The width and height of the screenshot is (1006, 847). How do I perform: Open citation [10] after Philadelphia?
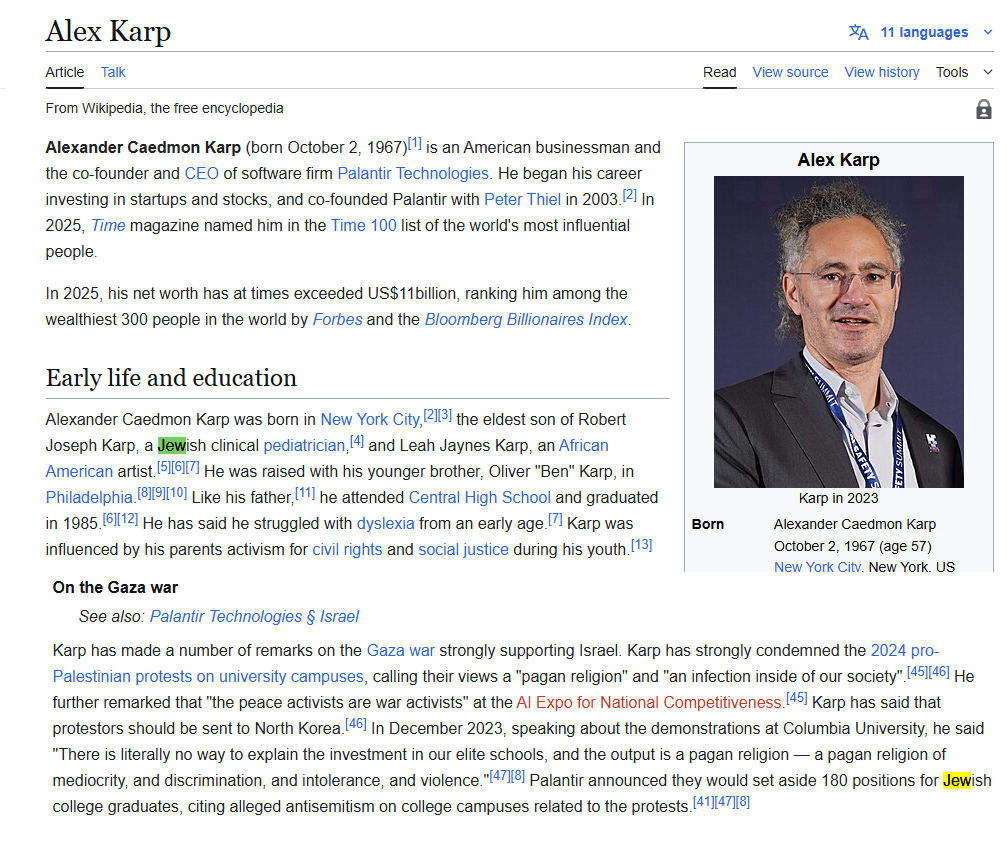(x=177, y=493)
